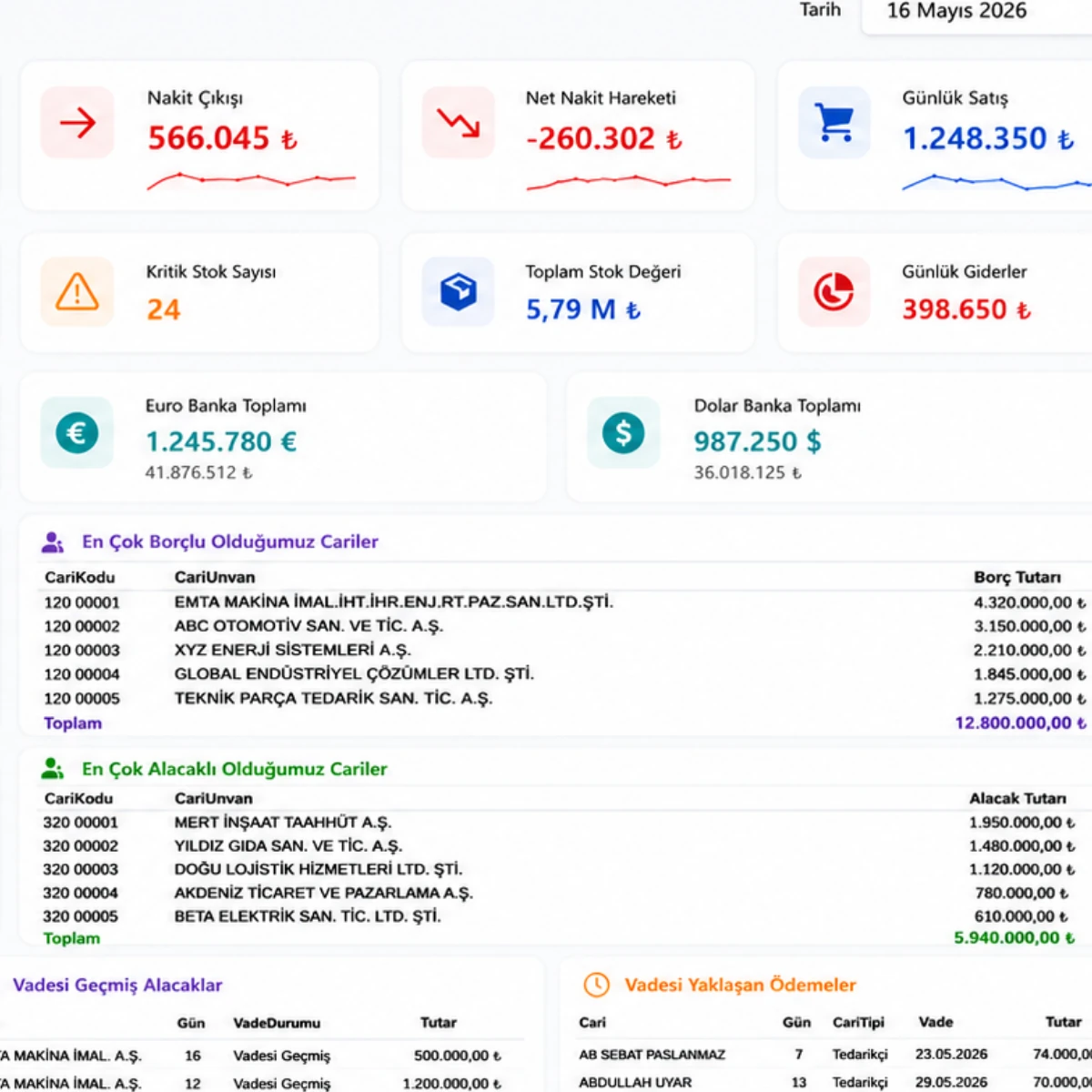Screen dimensions: 1092x1092
Task: Click the Vadesi Geçmiş Alacaklar heading
Action: tap(117, 985)
